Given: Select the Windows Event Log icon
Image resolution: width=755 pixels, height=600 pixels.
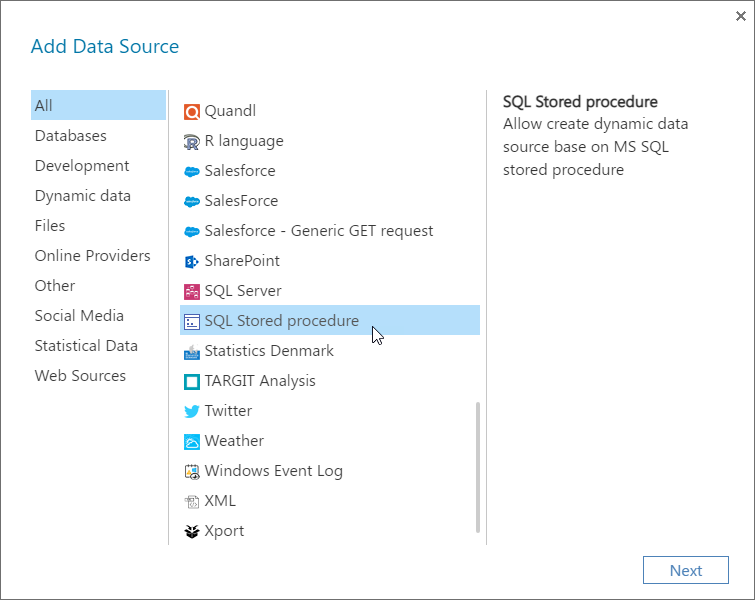Looking at the screenshot, I should pos(192,471).
